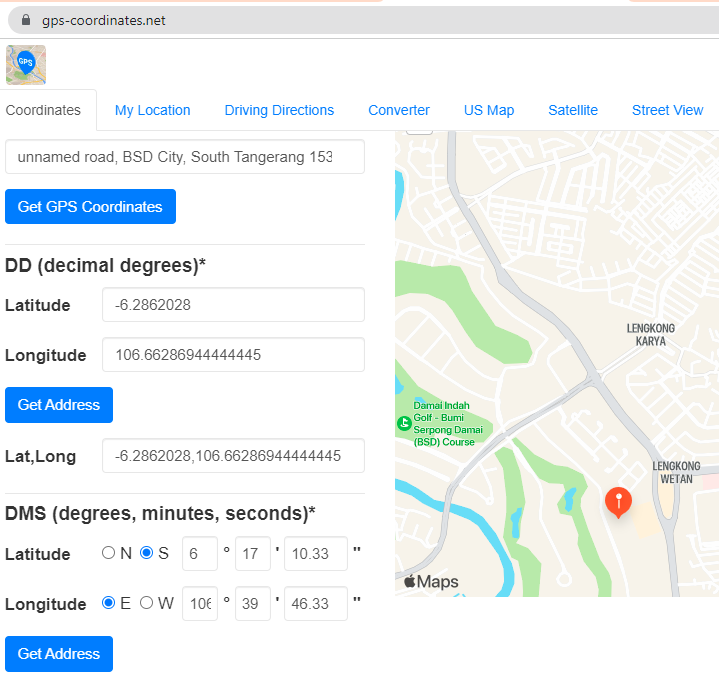719x680 pixels.
Task: Click the gps-coordinates.net URL text
Action: tap(104, 21)
